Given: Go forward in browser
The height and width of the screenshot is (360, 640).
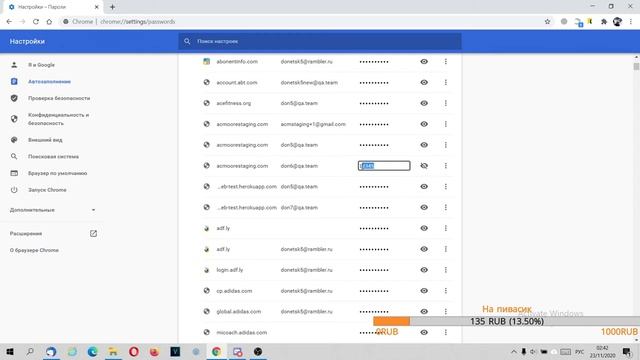Looking at the screenshot, I should pos(22,22).
